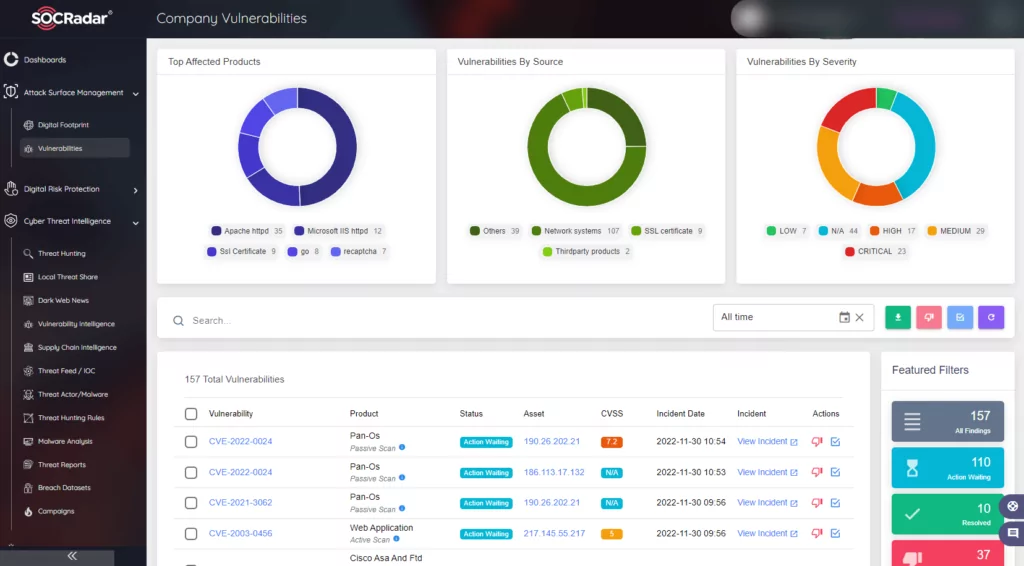This screenshot has height=566, width=1024.
Task: Select checkbox beside CVE-2003-0456
Action: click(191, 533)
